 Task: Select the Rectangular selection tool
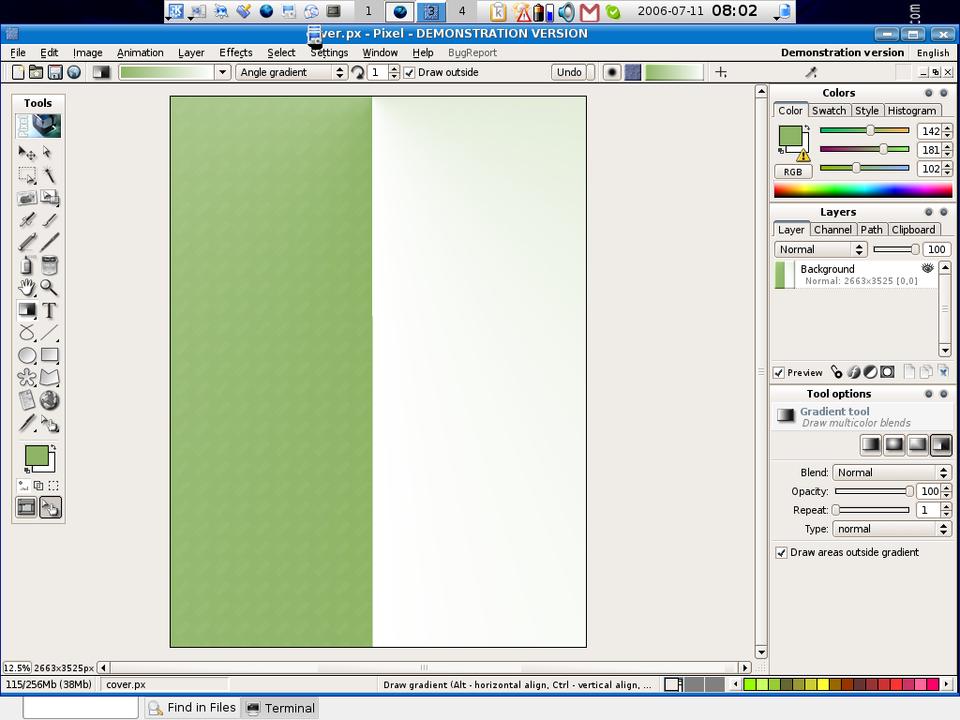27,175
